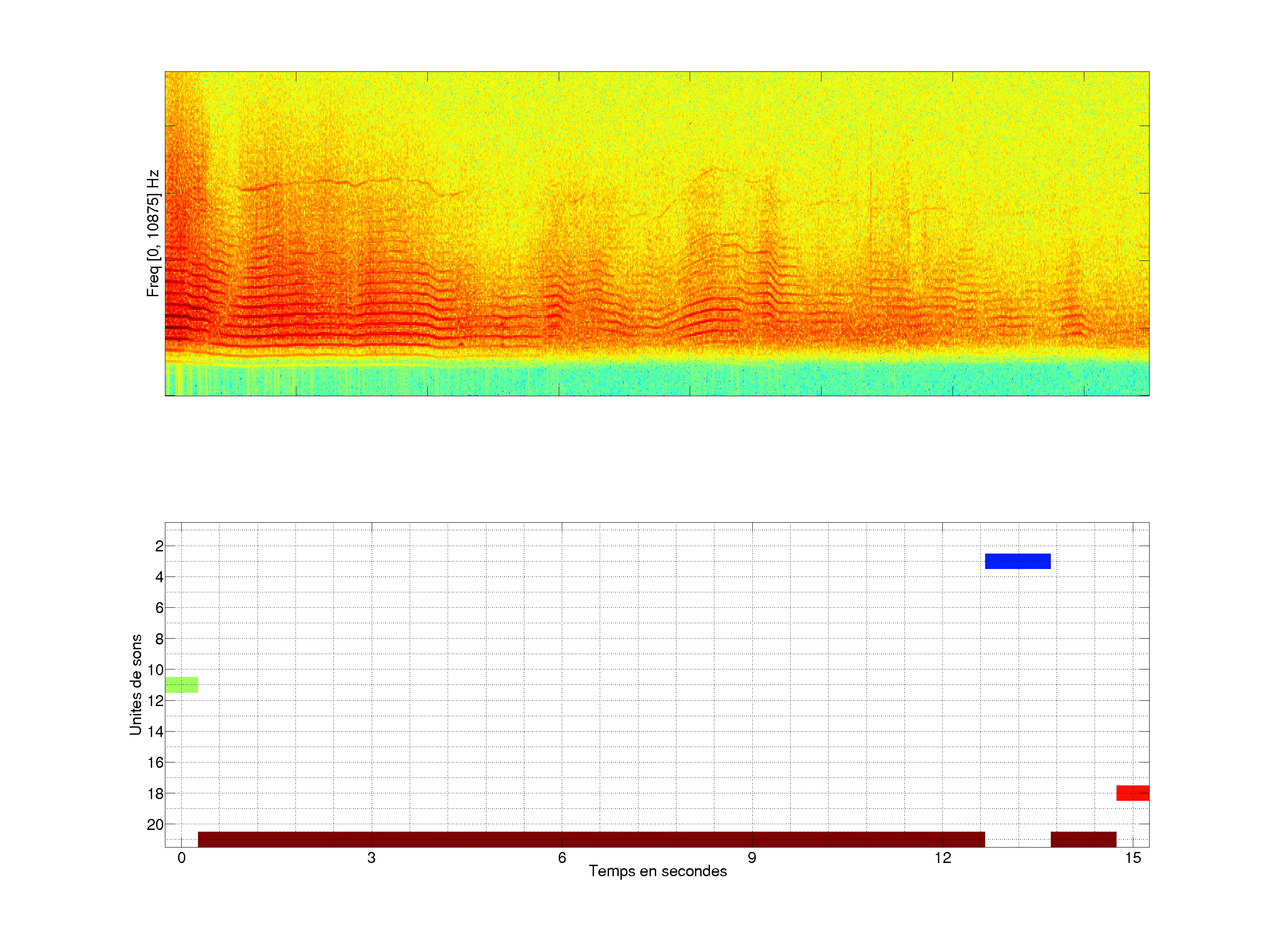1270x952 pixels.
Task: Click the short dark red bar near 14 seconds
Action: [1083, 839]
